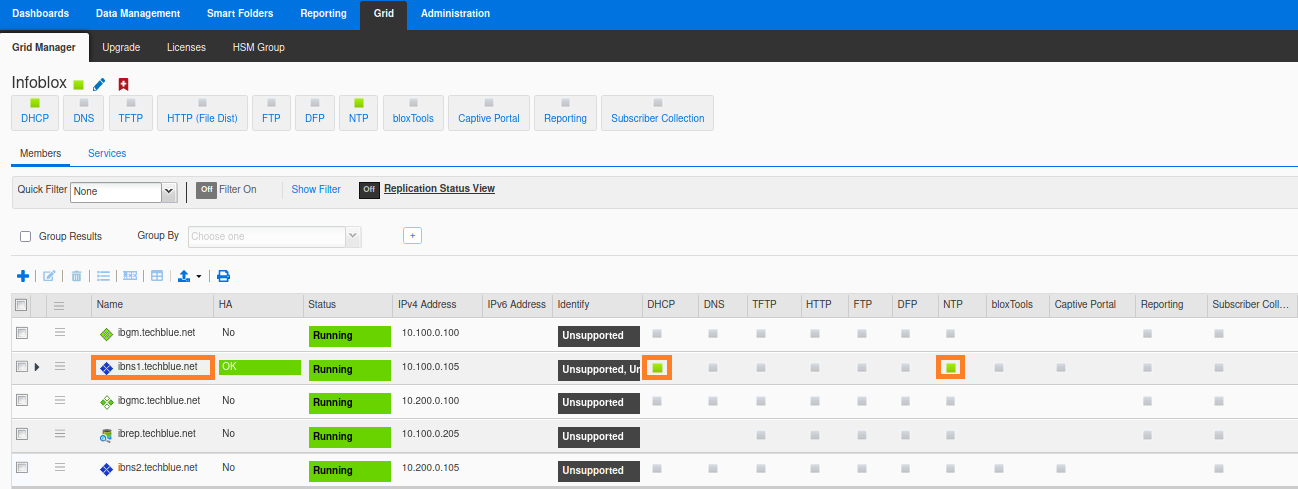Check the Group Results checkbox

(x=26, y=237)
